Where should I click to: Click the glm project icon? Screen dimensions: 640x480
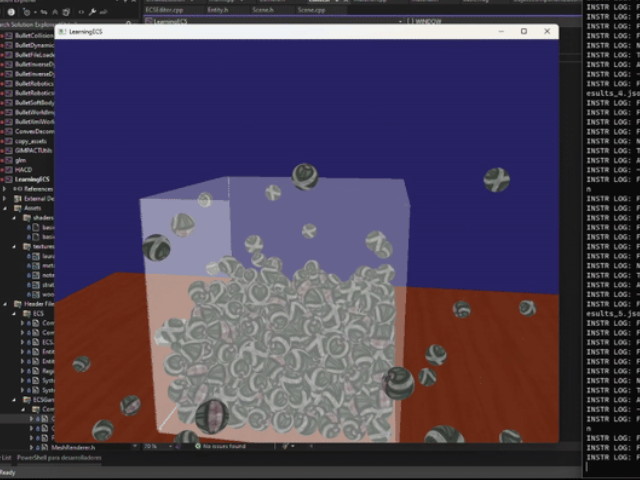8,160
